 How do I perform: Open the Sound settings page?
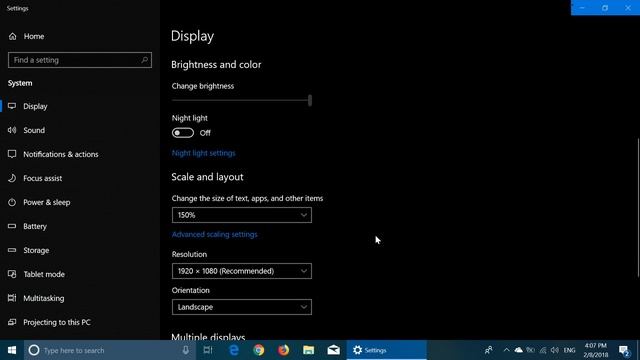pos(34,130)
